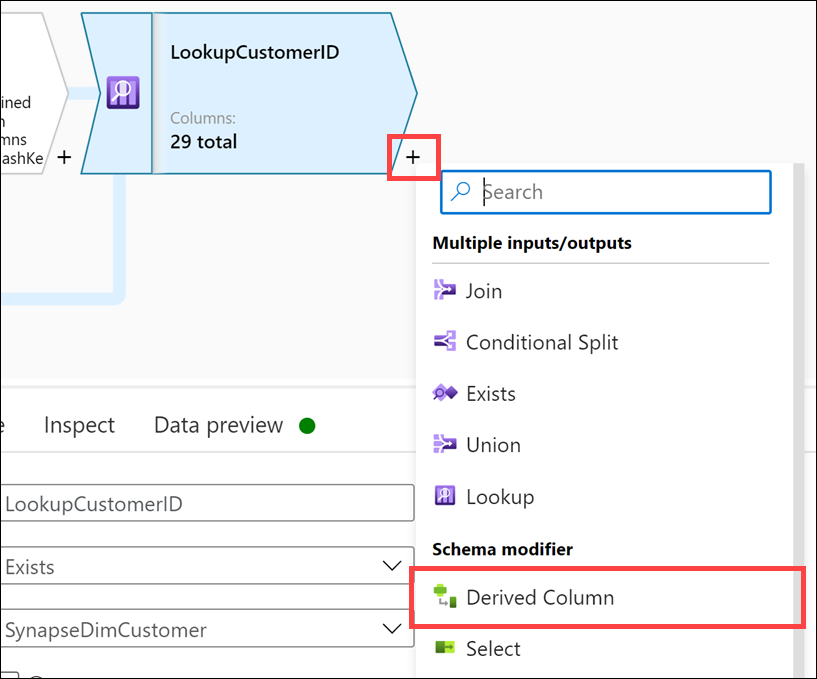This screenshot has width=817, height=679.
Task: Click the search magnifier icon
Action: (x=461, y=191)
